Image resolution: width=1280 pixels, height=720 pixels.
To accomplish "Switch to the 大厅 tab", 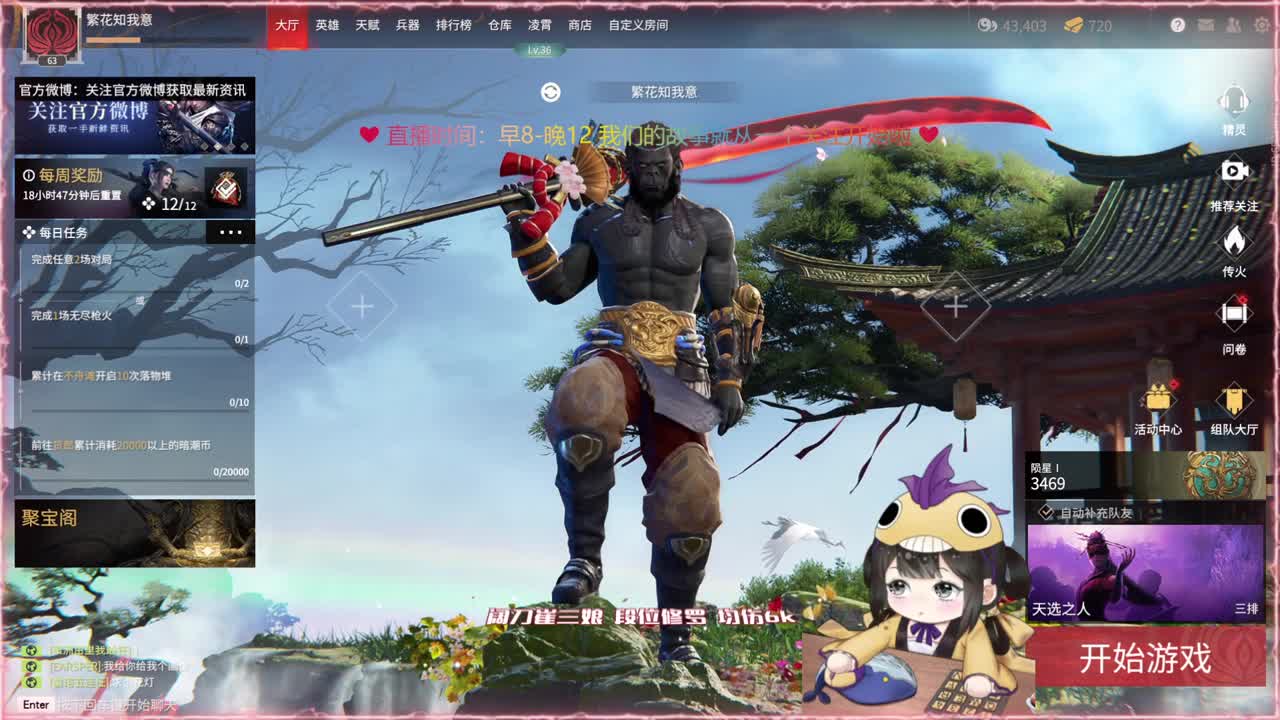I will (x=287, y=25).
